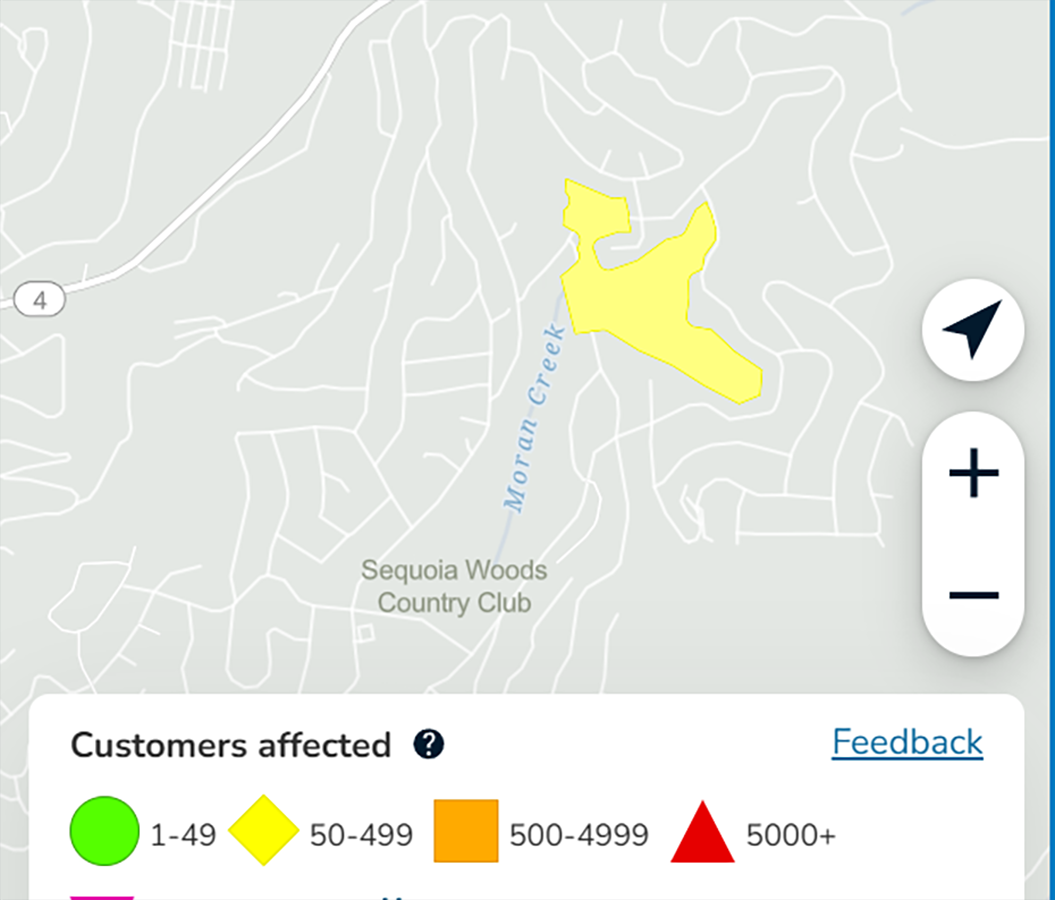Click the 1-49 legend text

tap(183, 834)
